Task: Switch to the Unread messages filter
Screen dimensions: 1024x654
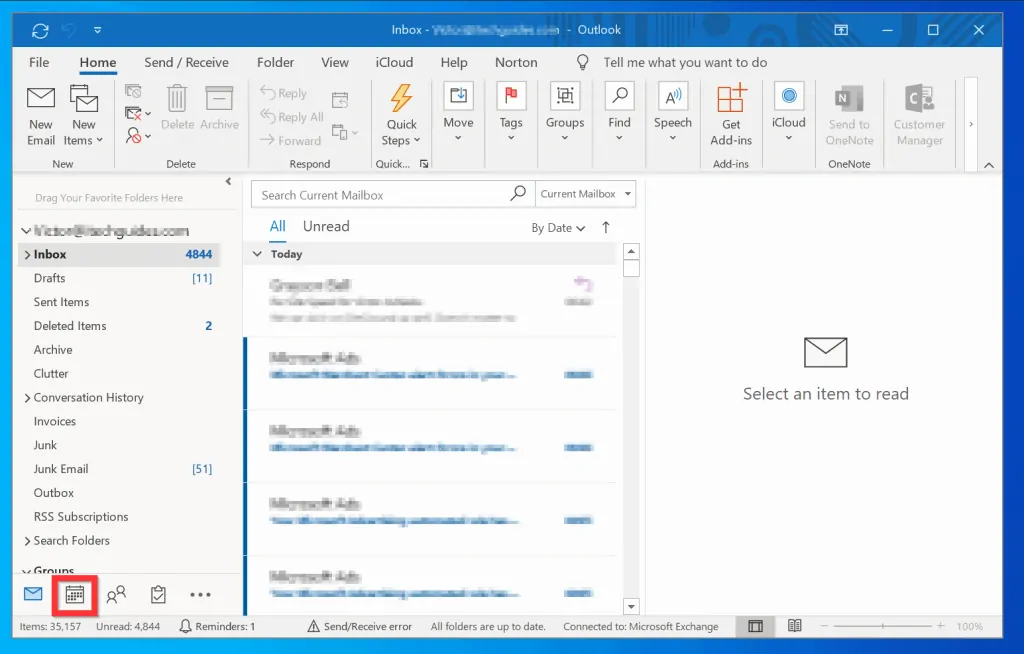Action: [325, 226]
